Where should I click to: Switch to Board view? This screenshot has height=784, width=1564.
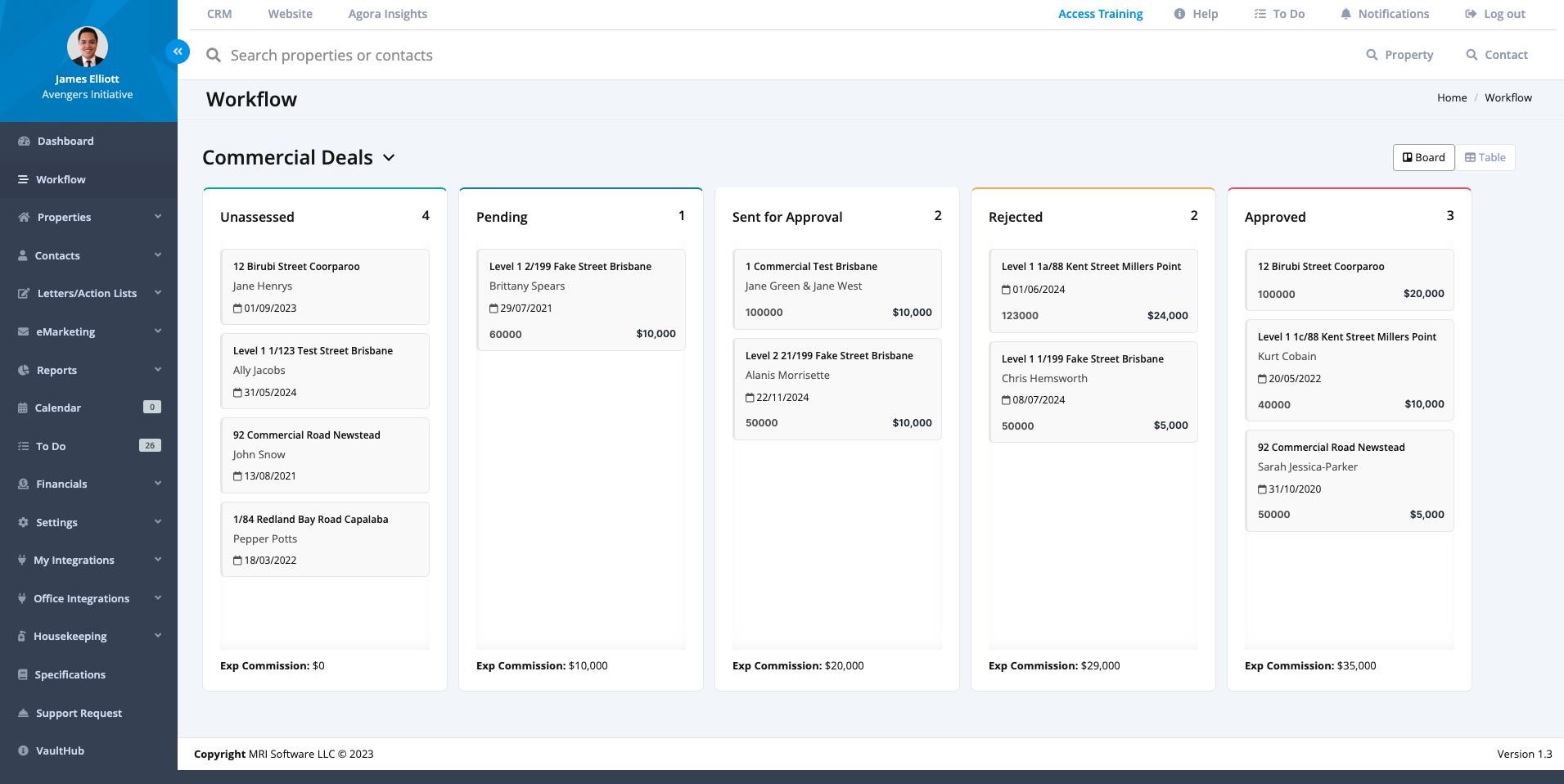(x=1423, y=158)
